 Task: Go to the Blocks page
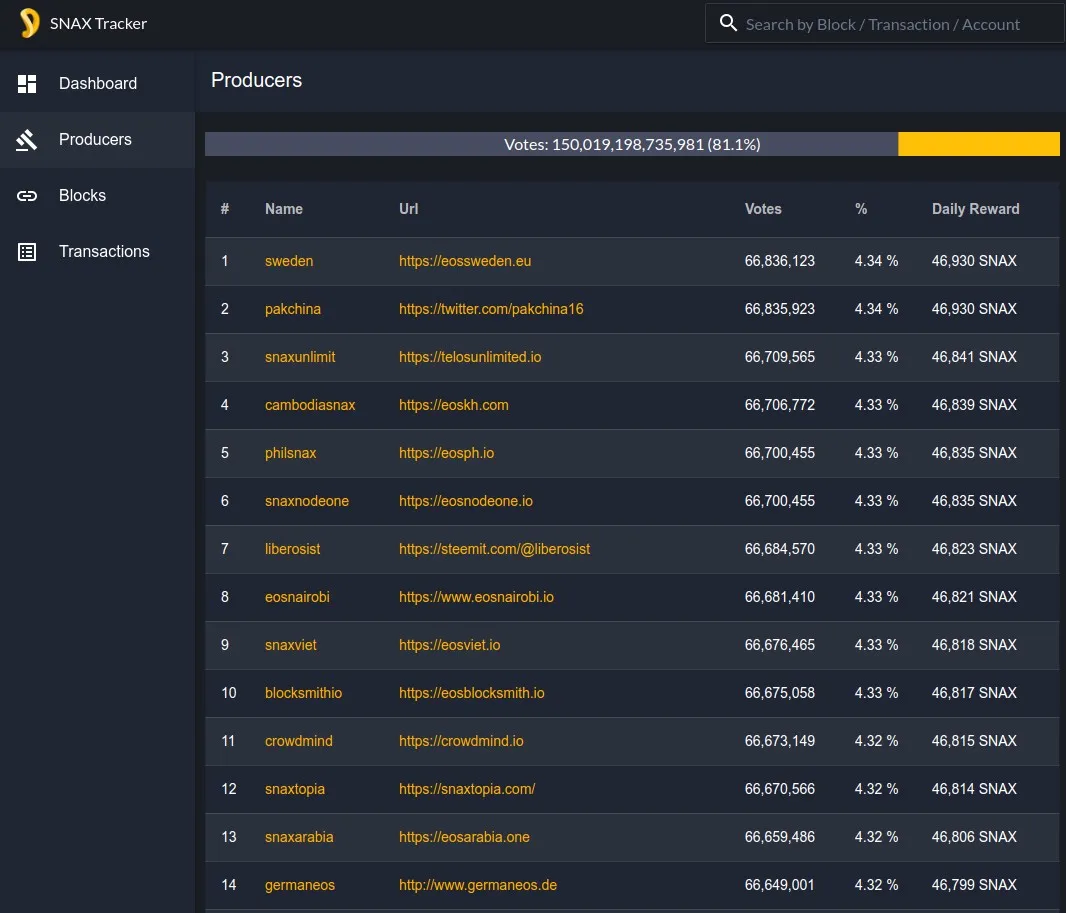pyautogui.click(x=82, y=196)
